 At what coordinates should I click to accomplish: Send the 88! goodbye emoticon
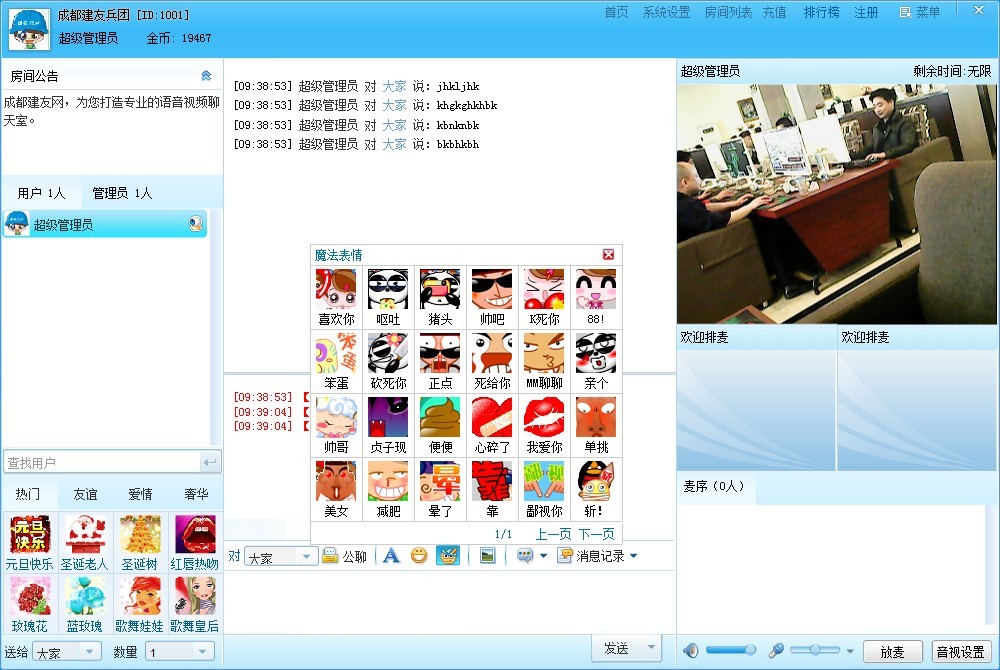596,297
